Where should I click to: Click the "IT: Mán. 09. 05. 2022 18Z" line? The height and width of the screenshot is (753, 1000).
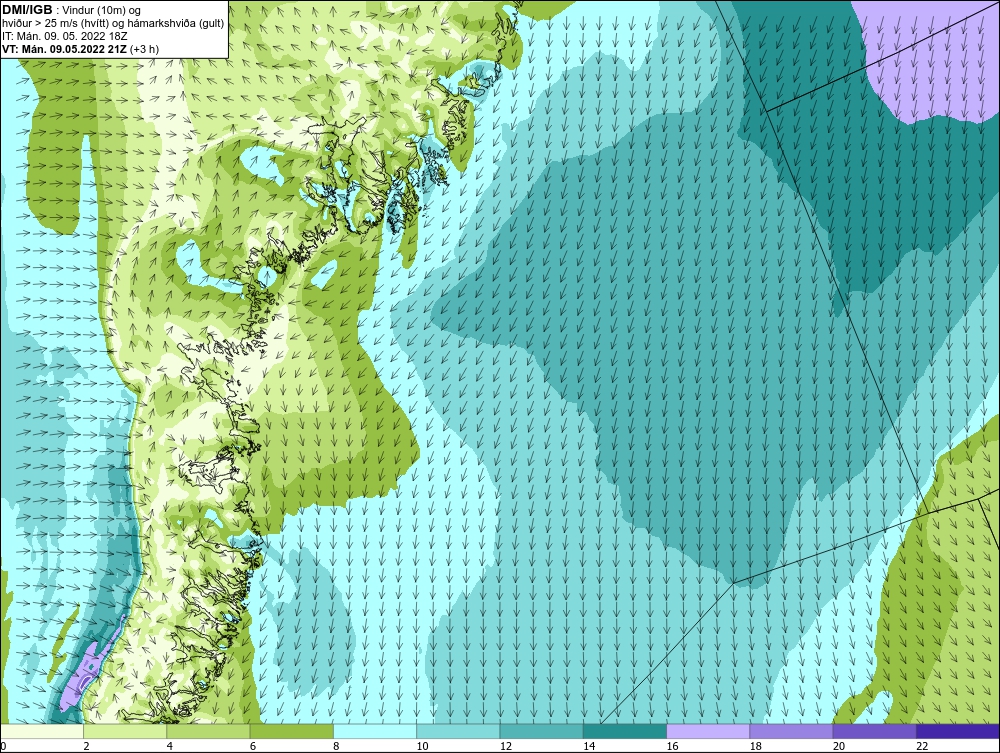coord(65,36)
